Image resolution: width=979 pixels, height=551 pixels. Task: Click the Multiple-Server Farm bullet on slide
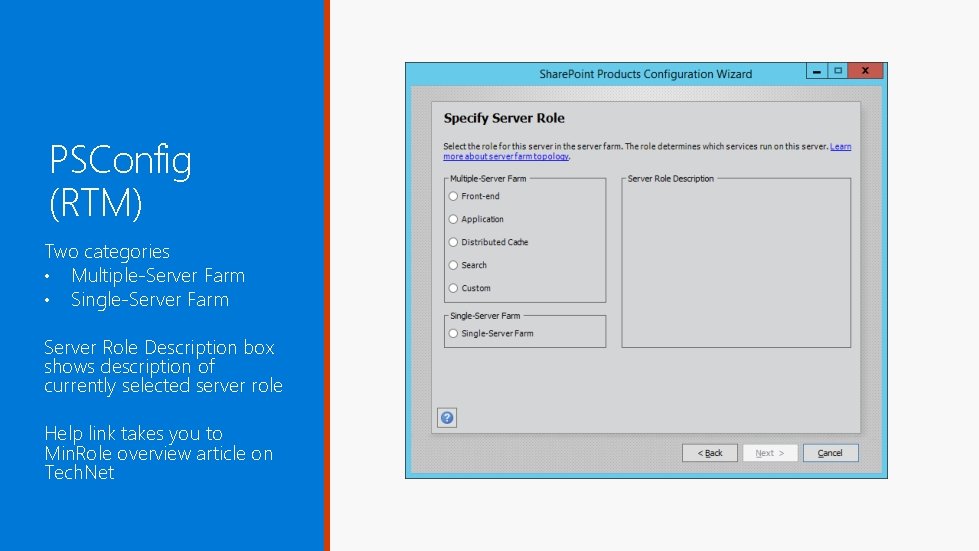(158, 275)
